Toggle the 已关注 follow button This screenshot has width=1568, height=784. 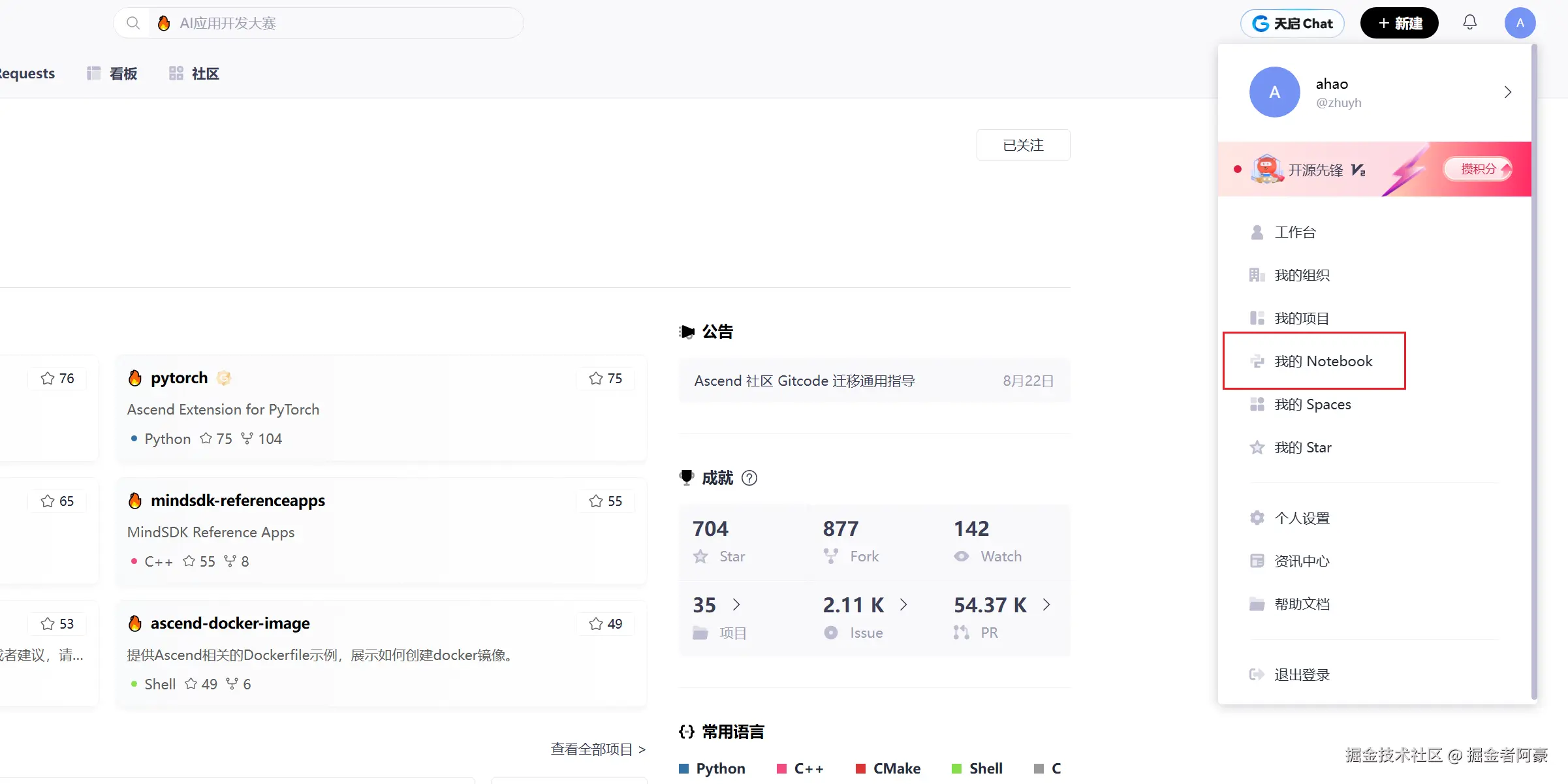coord(1023,145)
